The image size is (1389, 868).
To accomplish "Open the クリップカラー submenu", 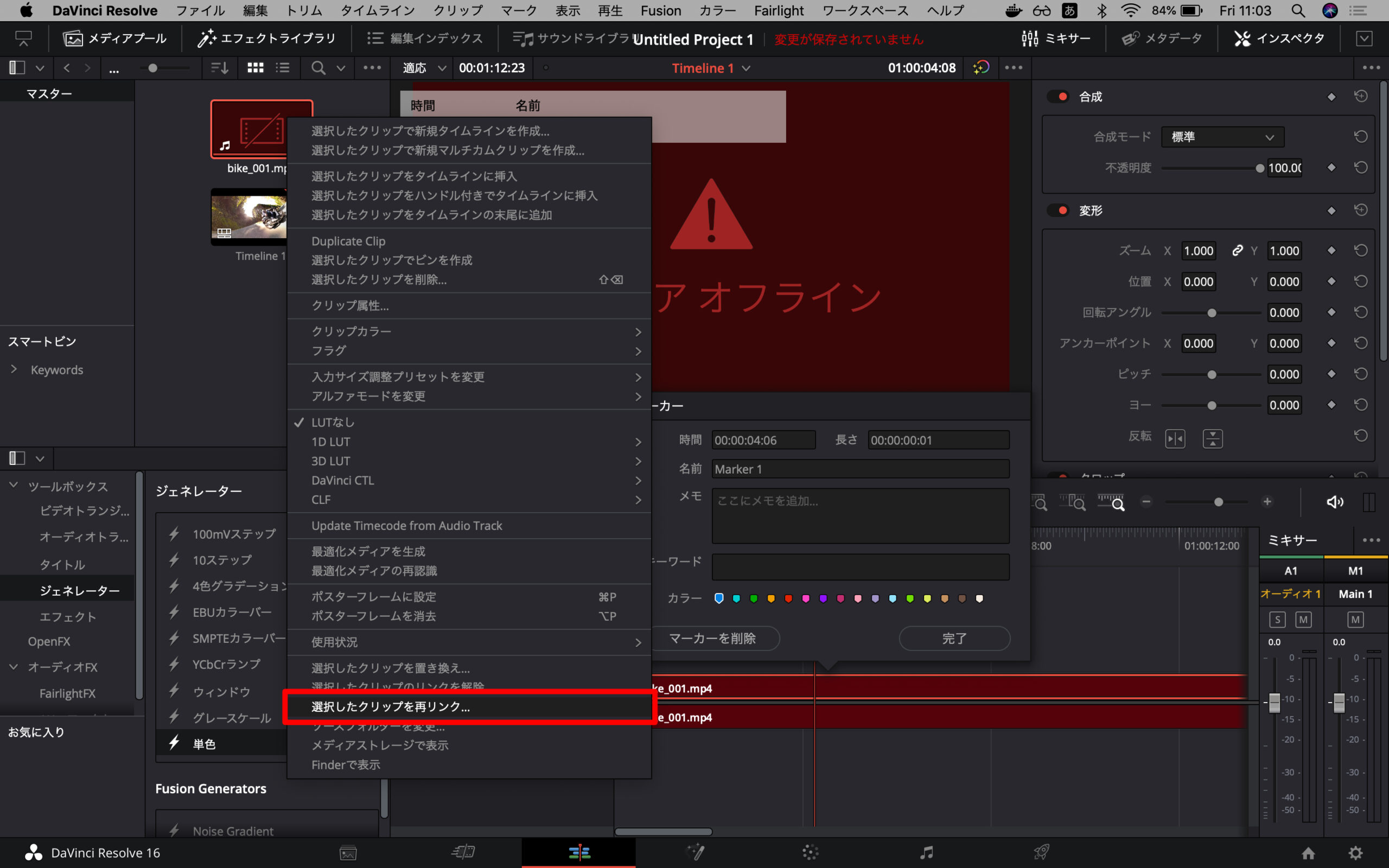I will (469, 331).
